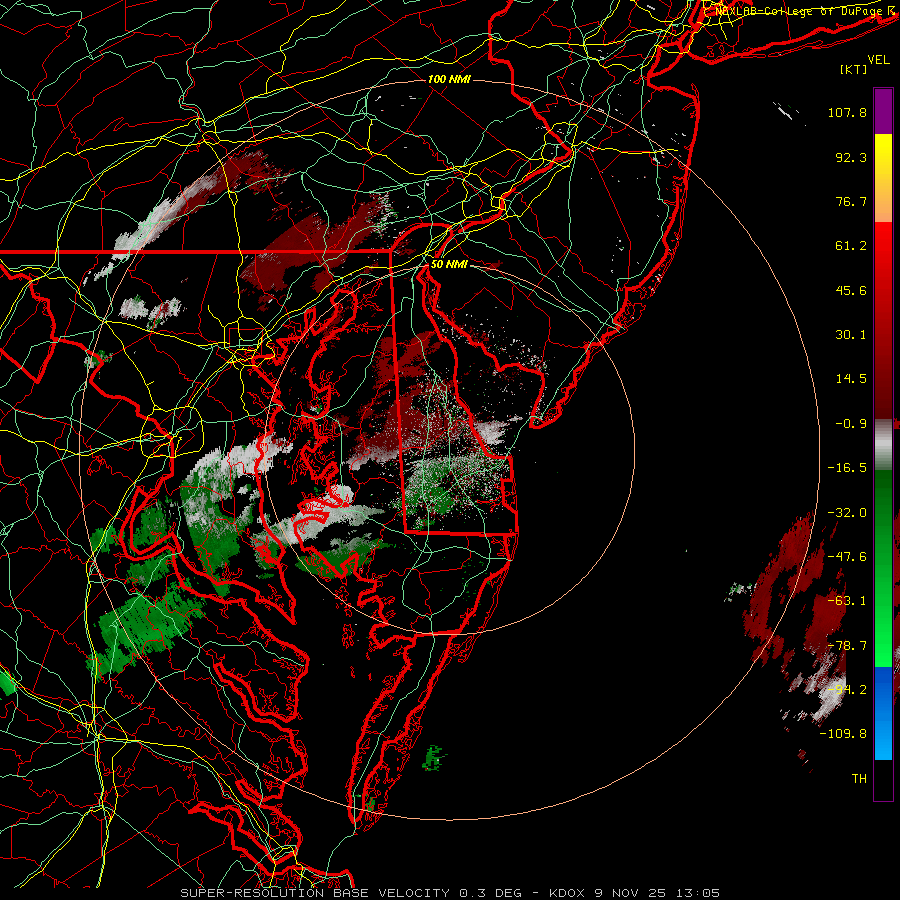Click the -109.8 velocity scale value
This screenshot has height=900, width=900.
(x=843, y=734)
